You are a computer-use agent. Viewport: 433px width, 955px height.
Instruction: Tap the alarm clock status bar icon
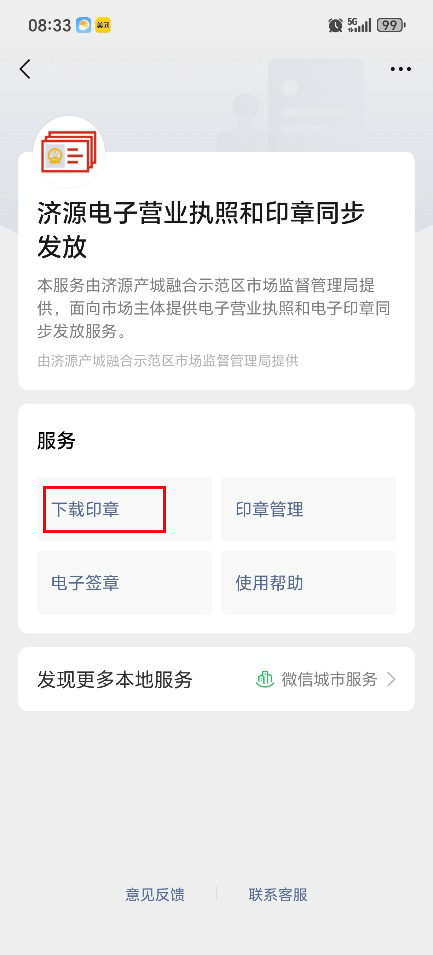click(x=335, y=25)
